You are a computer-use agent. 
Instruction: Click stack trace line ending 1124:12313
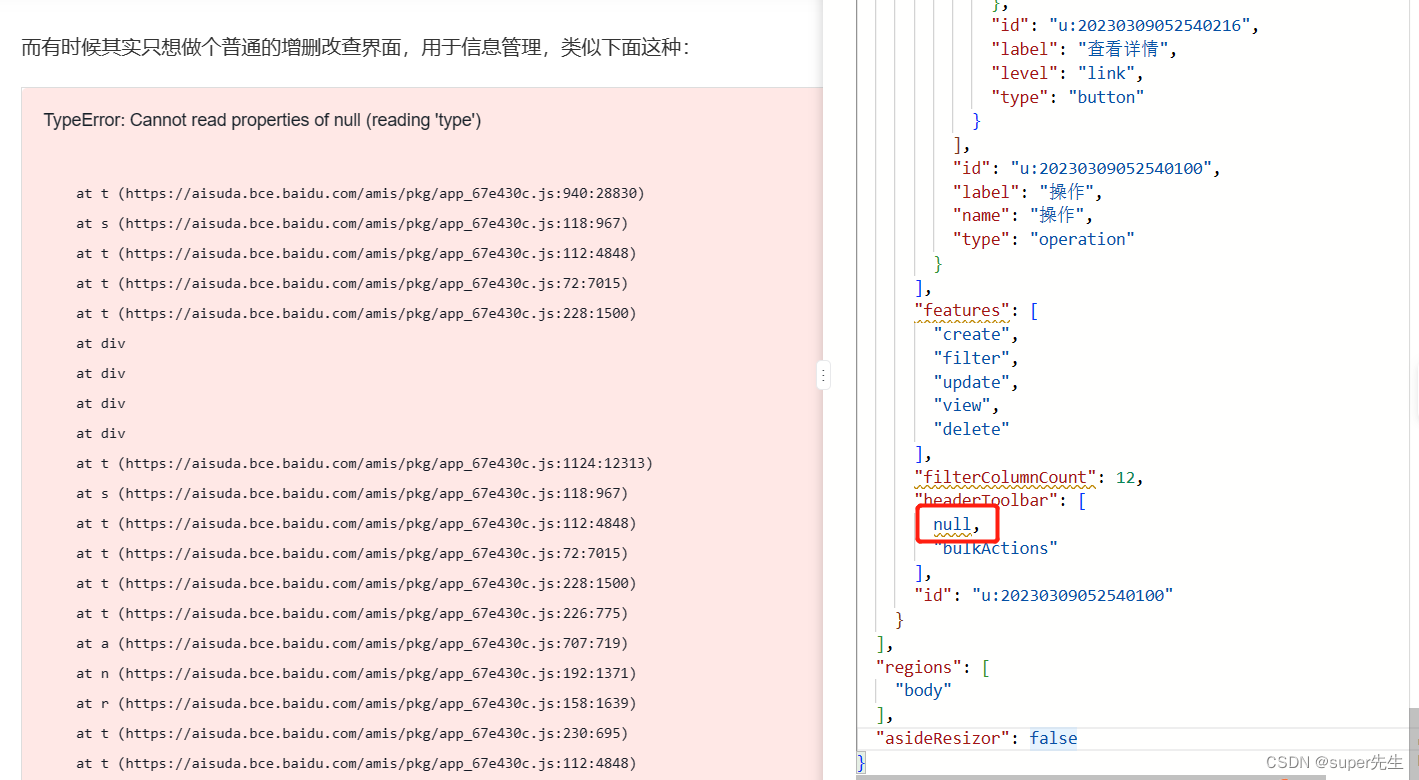pos(364,463)
